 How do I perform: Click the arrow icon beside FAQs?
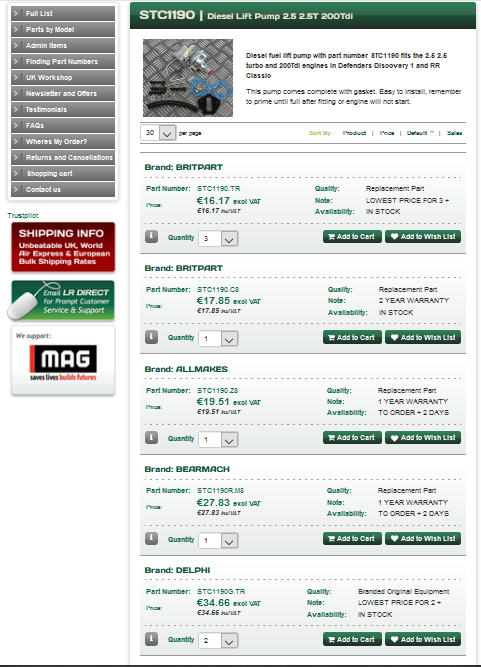16,125
